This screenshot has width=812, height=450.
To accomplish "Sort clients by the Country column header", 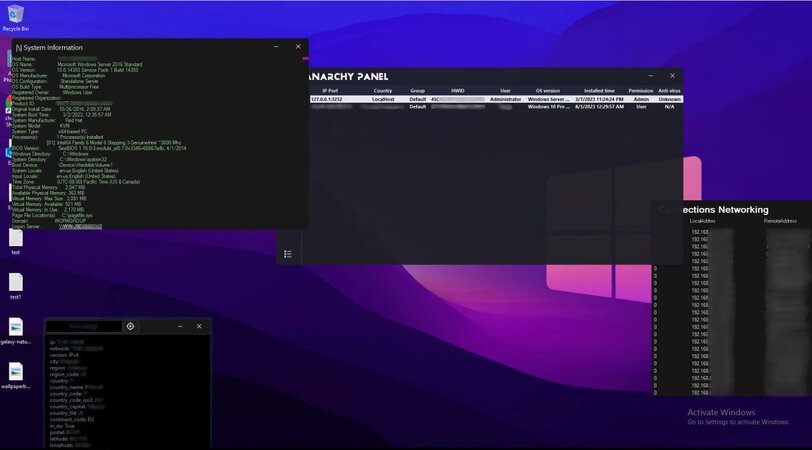I will coord(383,91).
